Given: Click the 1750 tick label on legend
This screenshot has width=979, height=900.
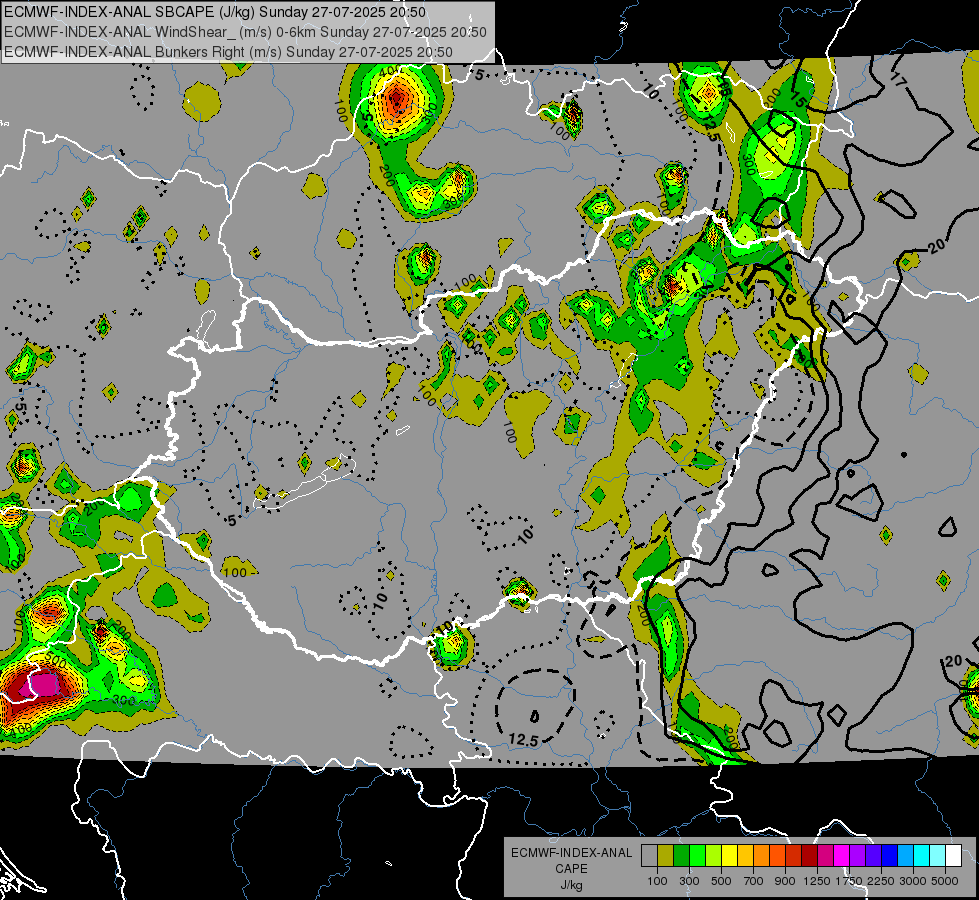Looking at the screenshot, I should tap(849, 881).
